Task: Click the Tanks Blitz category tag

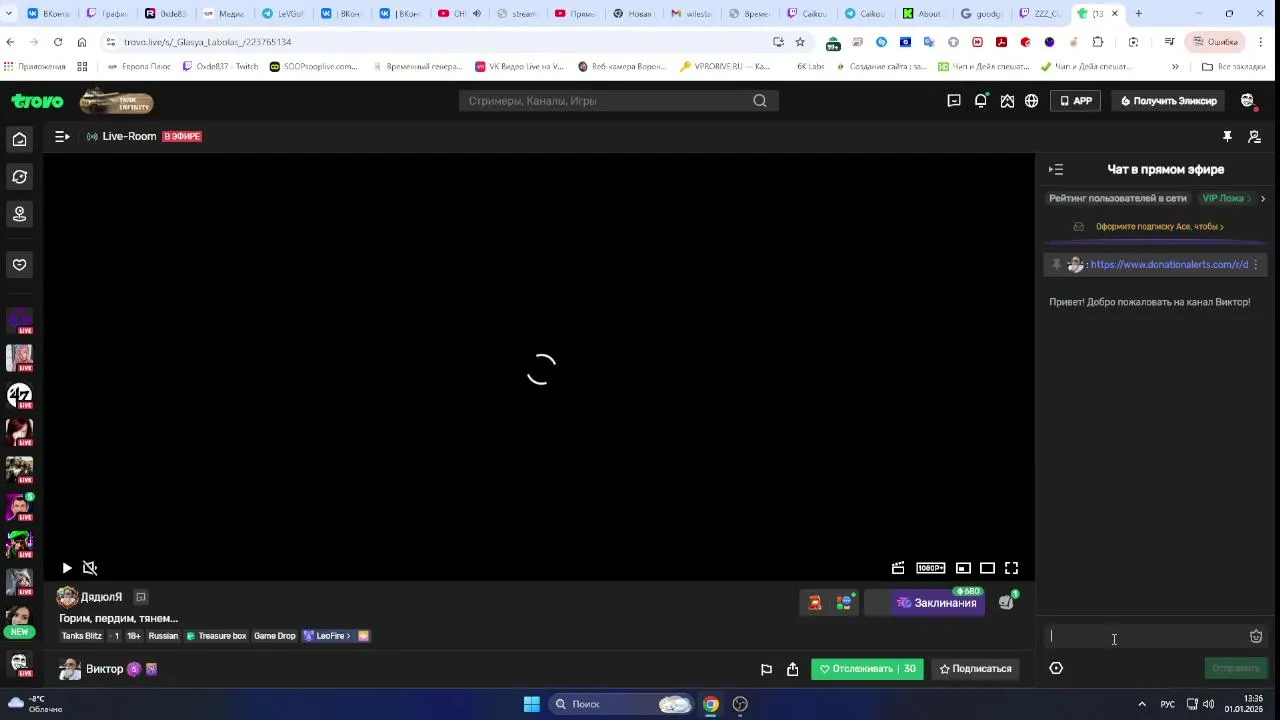Action: (82, 636)
